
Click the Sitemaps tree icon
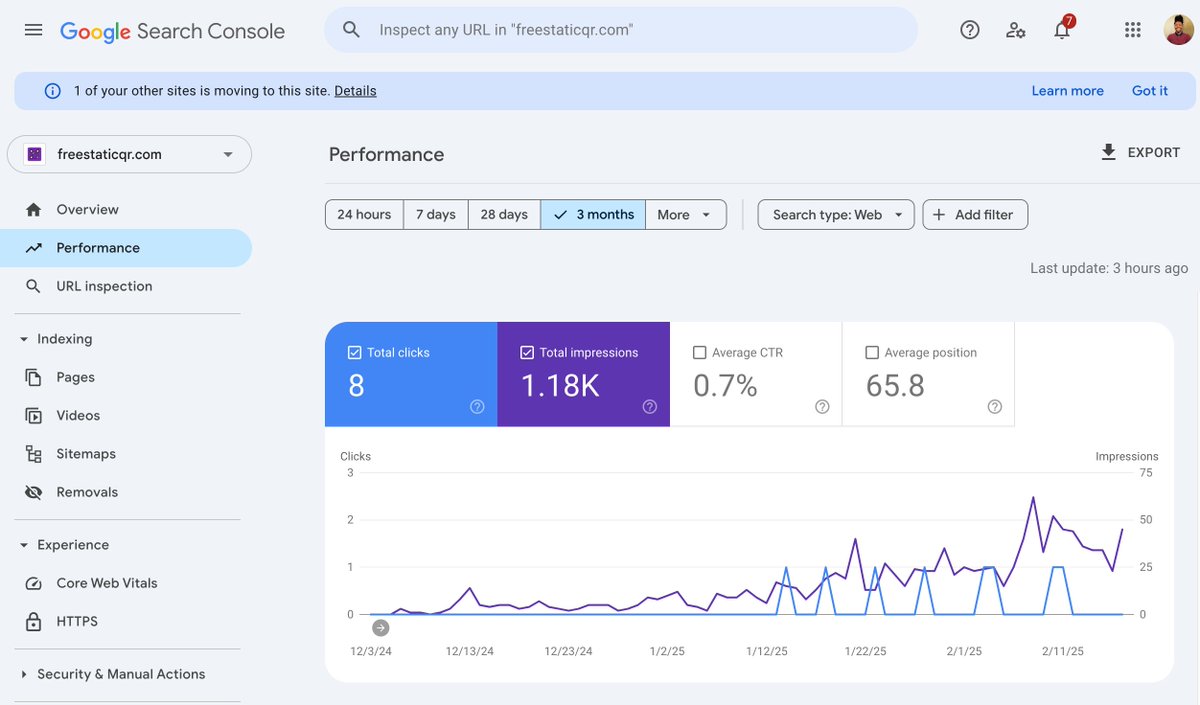tap(34, 454)
